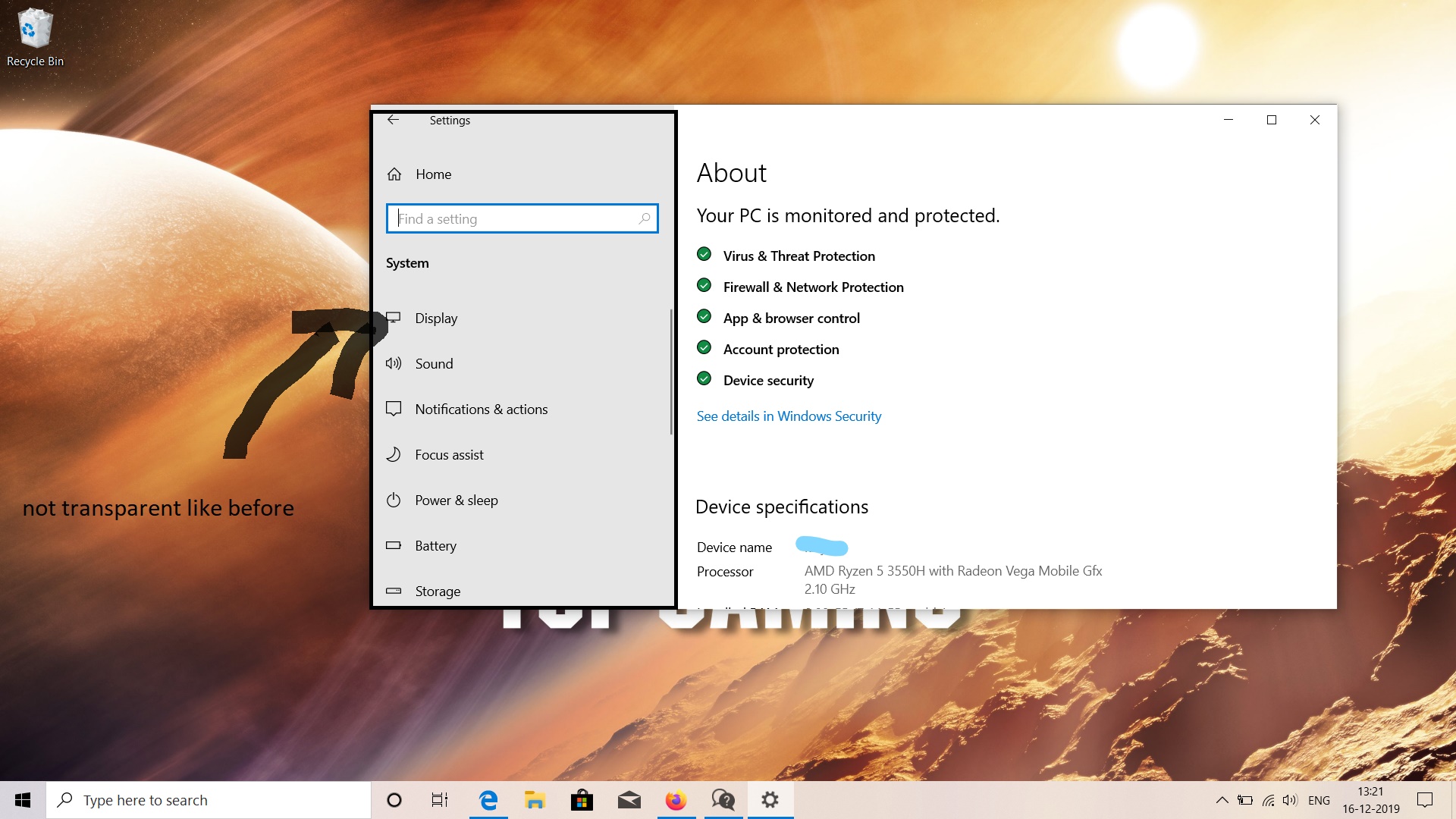The width and height of the screenshot is (1456, 819).
Task: Launch Microsoft Edge from the taskbar
Action: click(488, 800)
